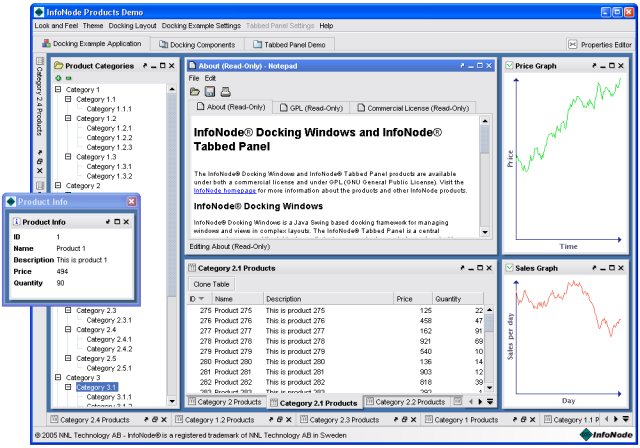Switch to the Category 2.2 Products tab

pos(405,402)
